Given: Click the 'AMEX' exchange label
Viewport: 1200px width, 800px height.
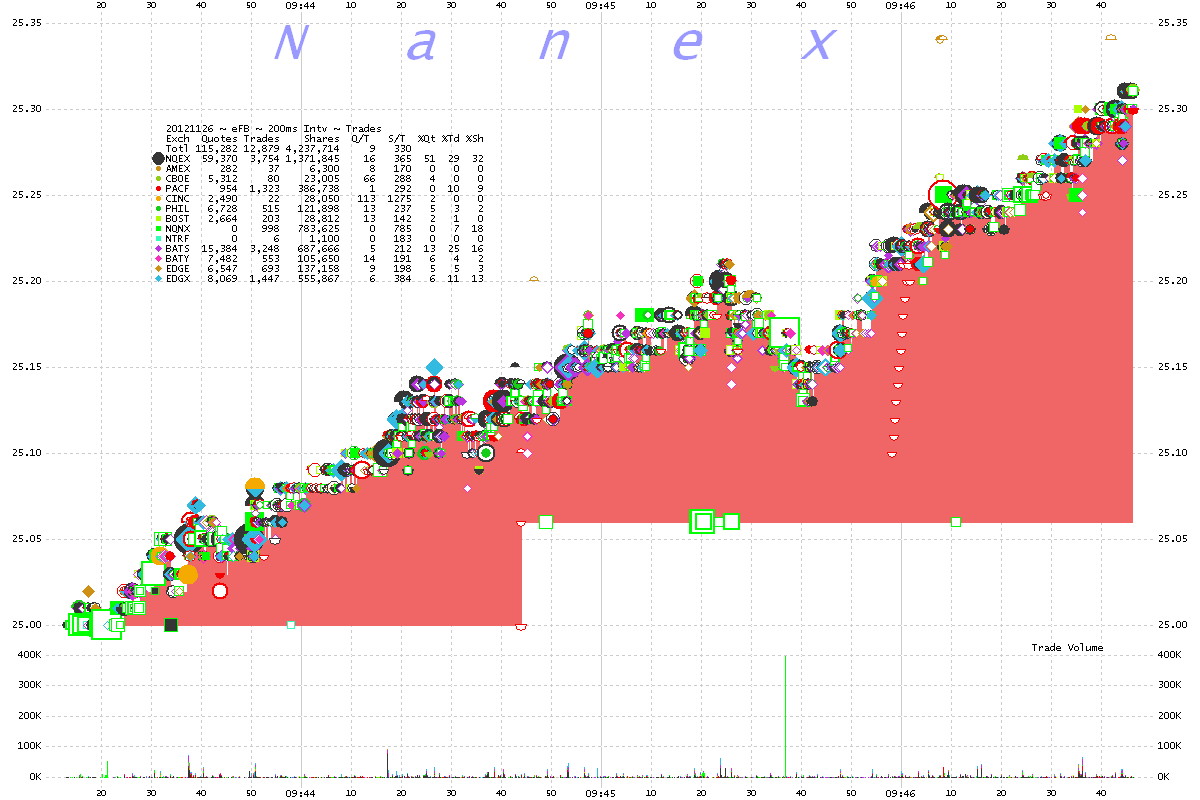Looking at the screenshot, I should (177, 168).
